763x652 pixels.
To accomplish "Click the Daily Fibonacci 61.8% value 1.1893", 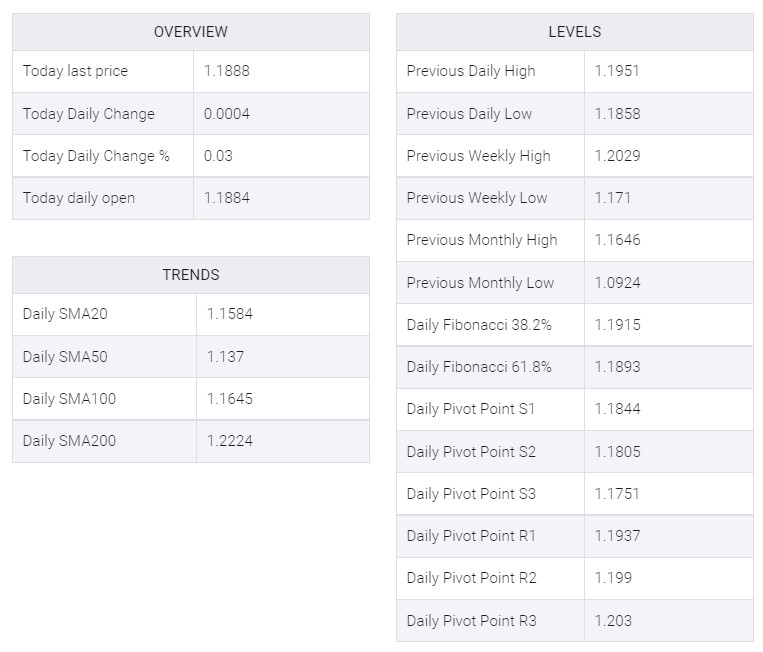I will (617, 367).
